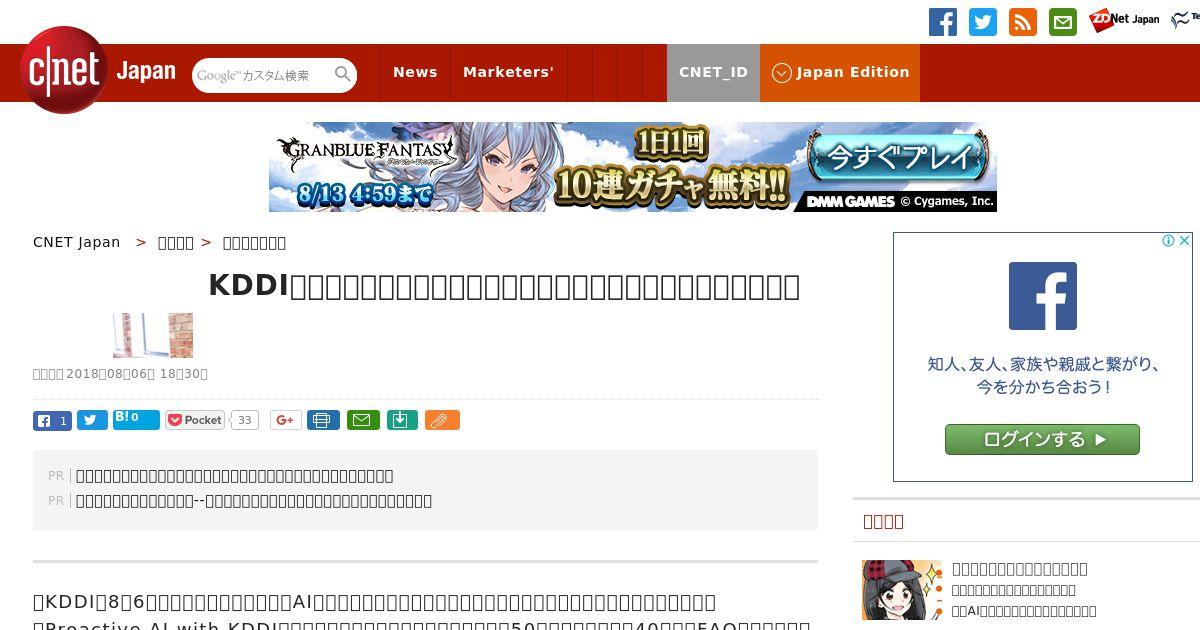Open the Facebook logo in the ad
Image resolution: width=1200 pixels, height=630 pixels.
tap(1043, 296)
